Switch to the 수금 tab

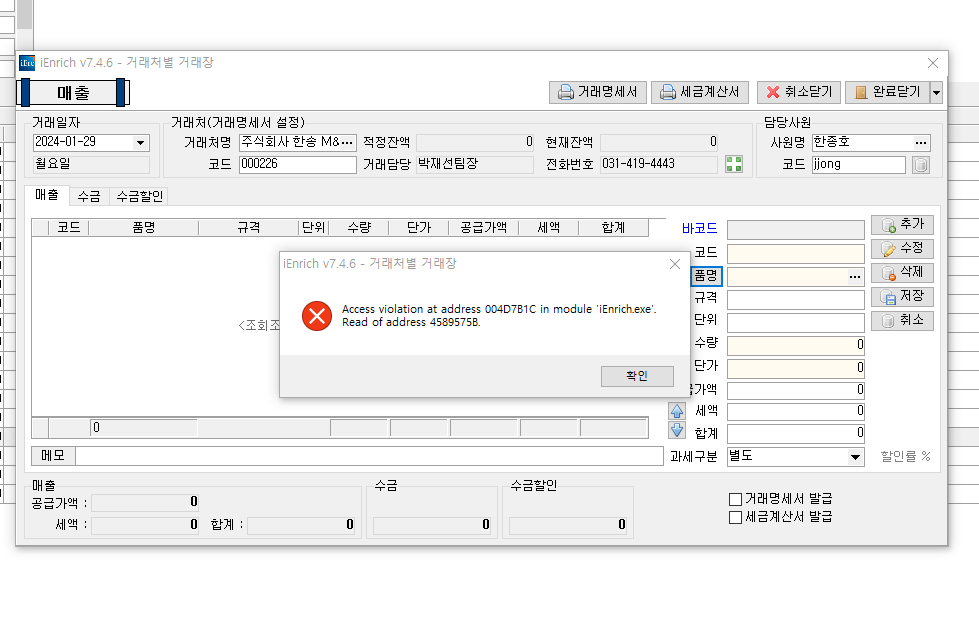(x=88, y=196)
